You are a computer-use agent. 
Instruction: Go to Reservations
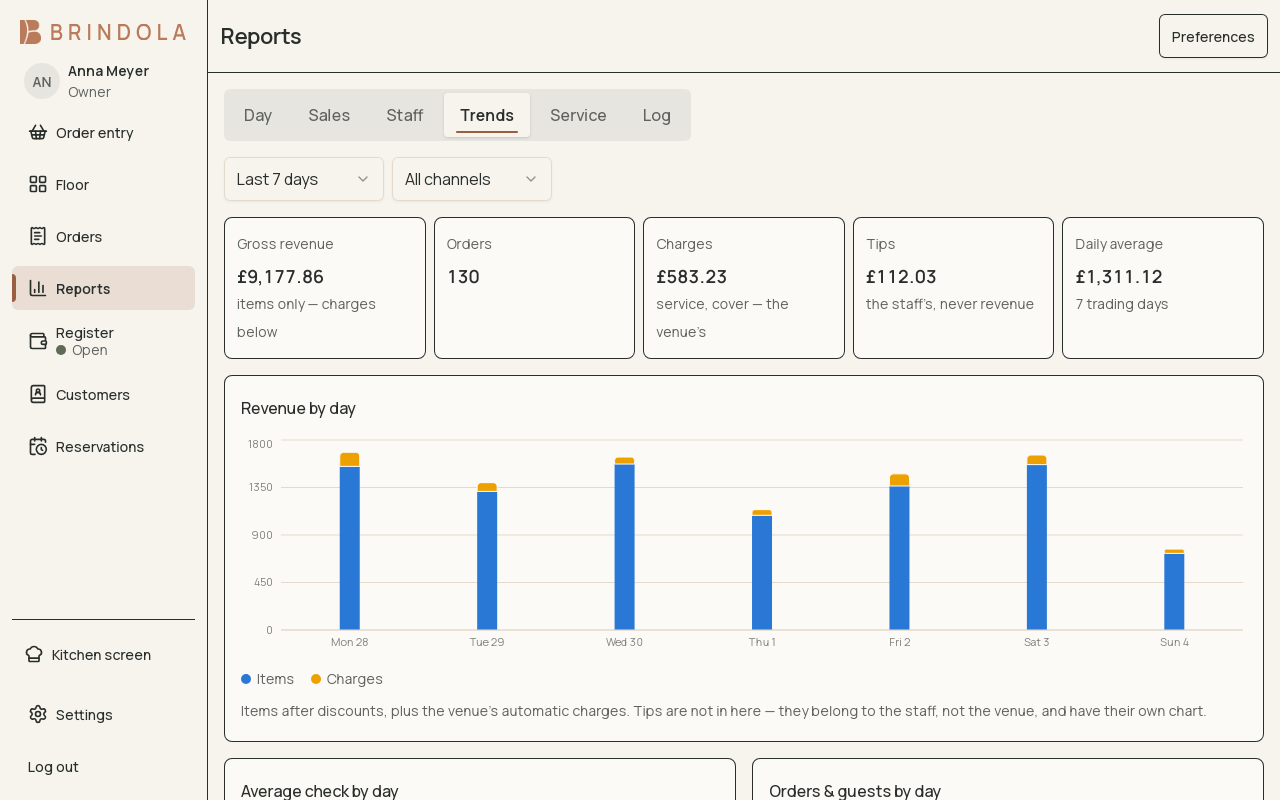tap(103, 446)
